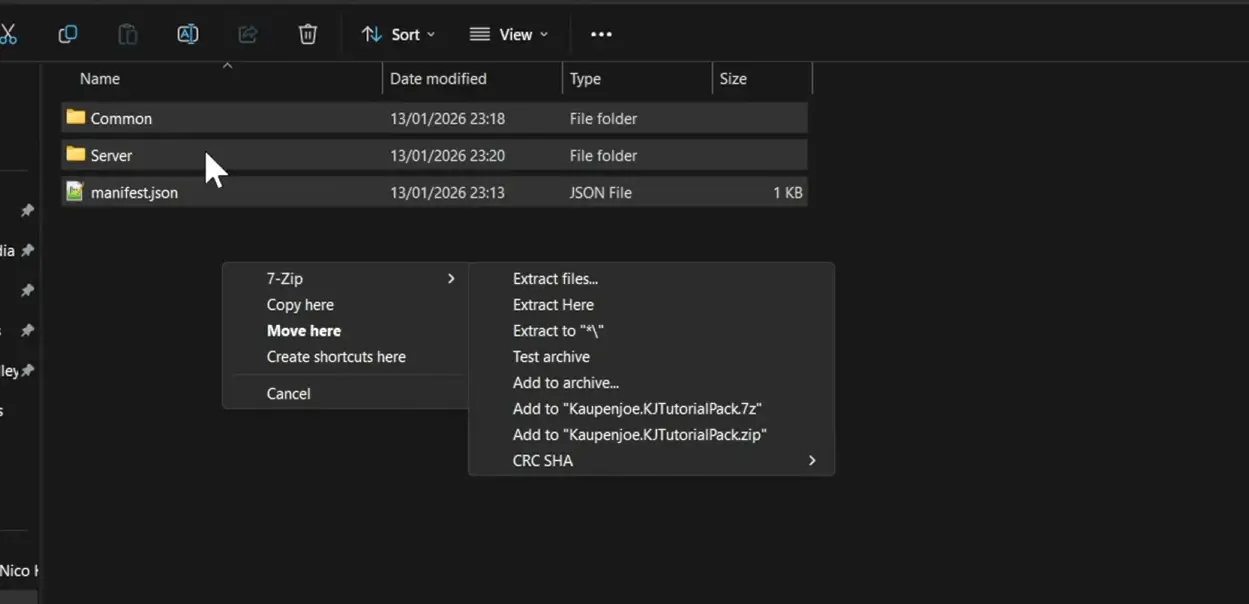Select the manifest.json file
Screen dimensions: 1249x604
[x=134, y=192]
